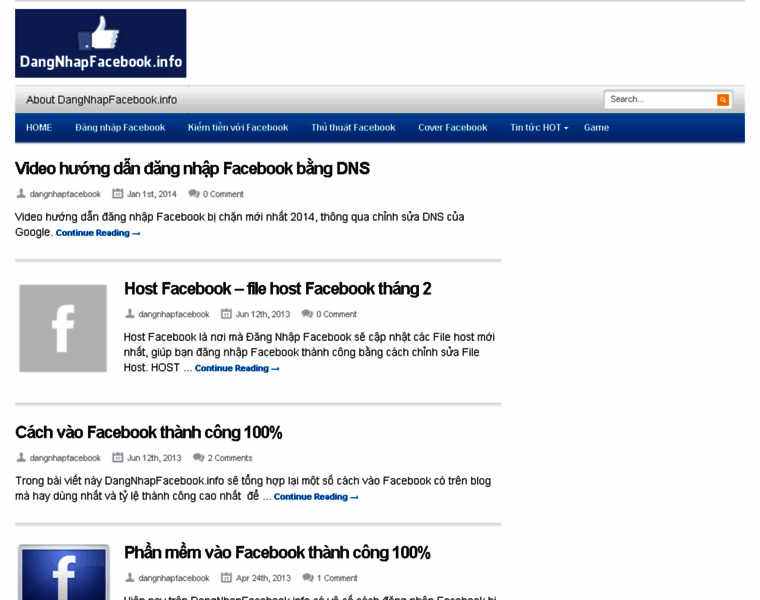This screenshot has height=600, width=760.
Task: Click 0 Comment link under Host Facebook post
Action: [x=336, y=315]
